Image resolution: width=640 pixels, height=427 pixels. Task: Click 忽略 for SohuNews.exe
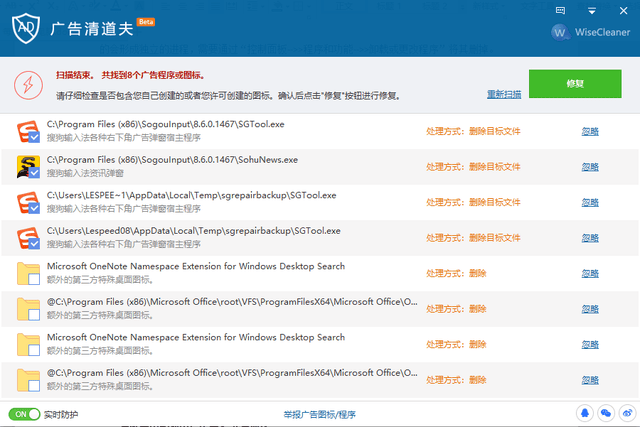point(590,167)
